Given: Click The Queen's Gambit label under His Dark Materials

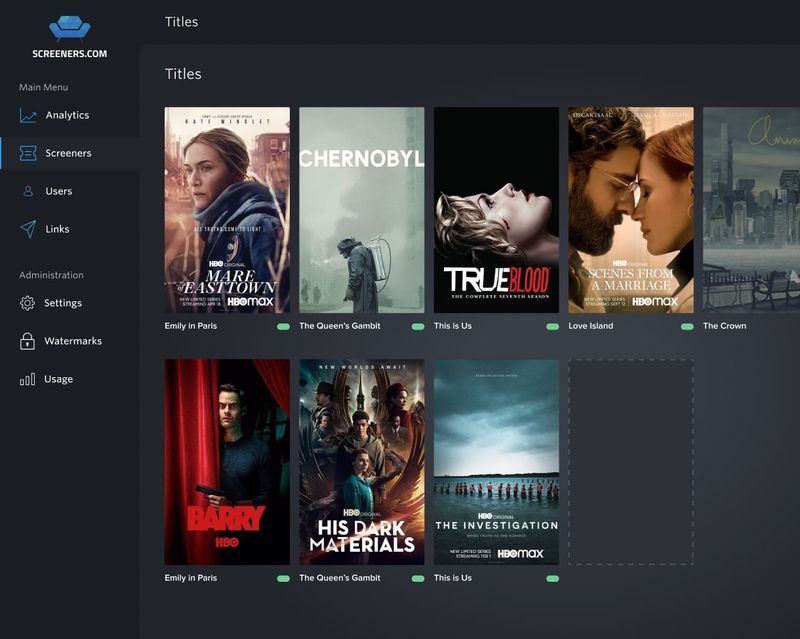Looking at the screenshot, I should pos(340,578).
